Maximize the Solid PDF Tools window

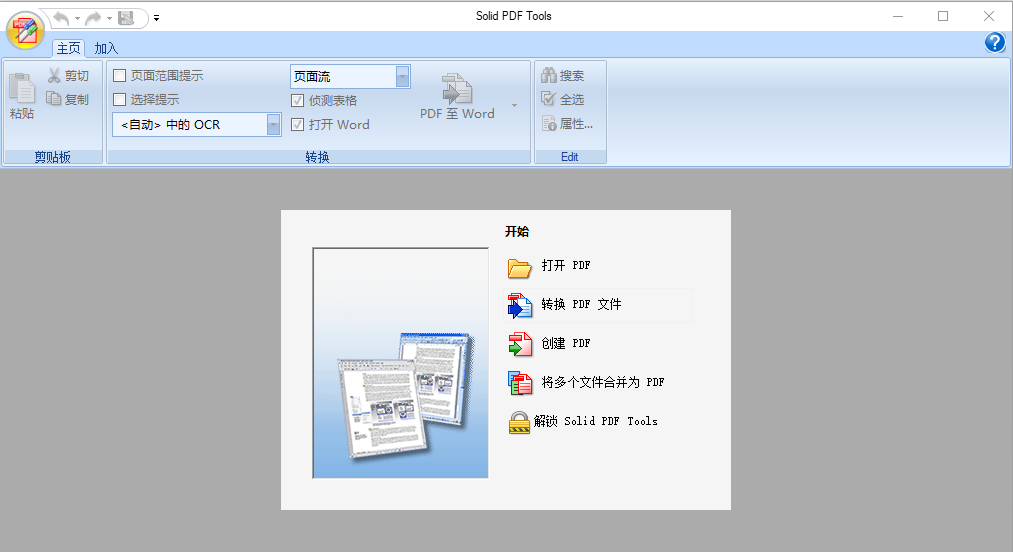point(943,16)
